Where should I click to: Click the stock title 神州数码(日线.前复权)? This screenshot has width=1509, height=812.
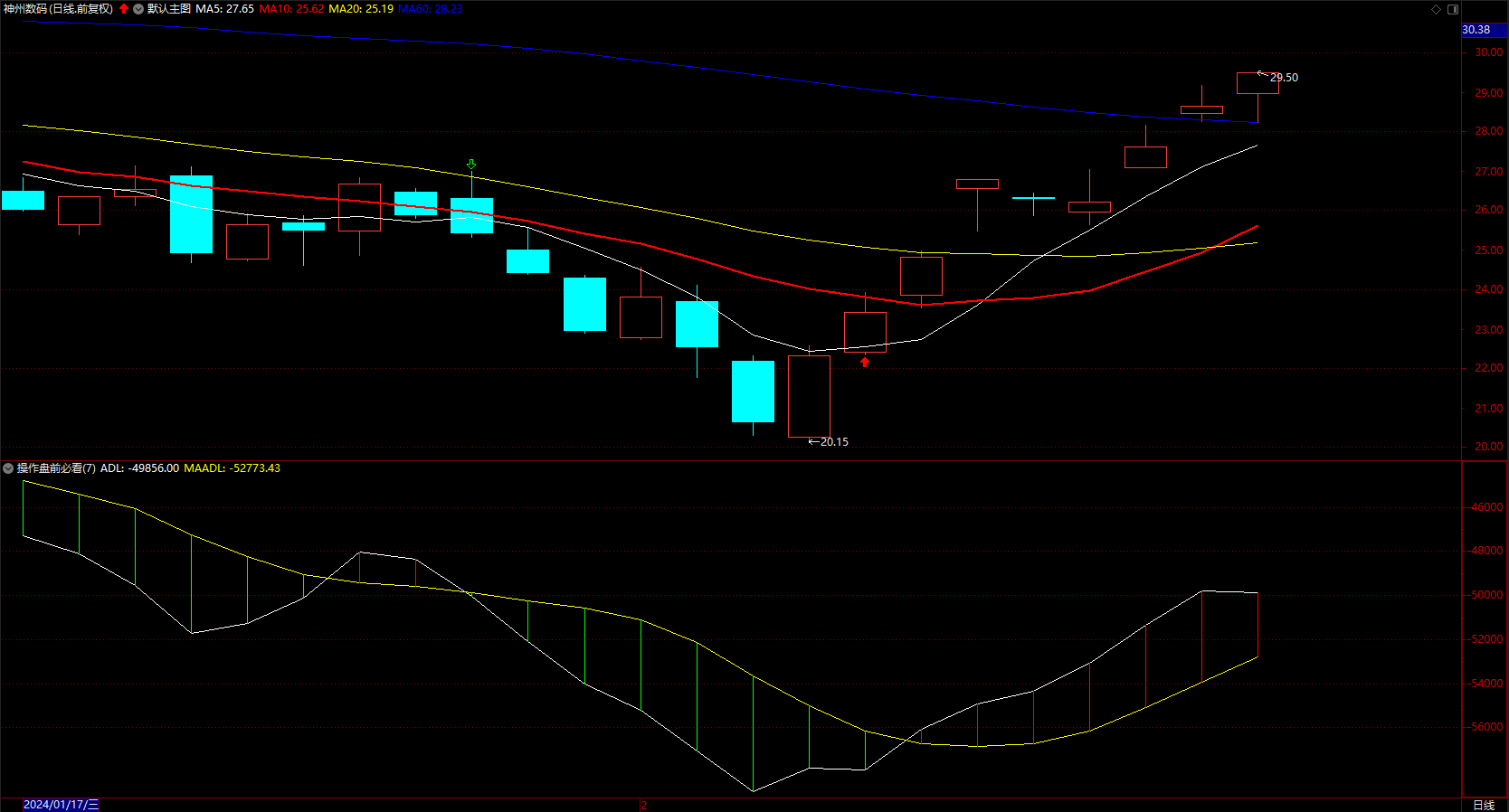pyautogui.click(x=58, y=9)
